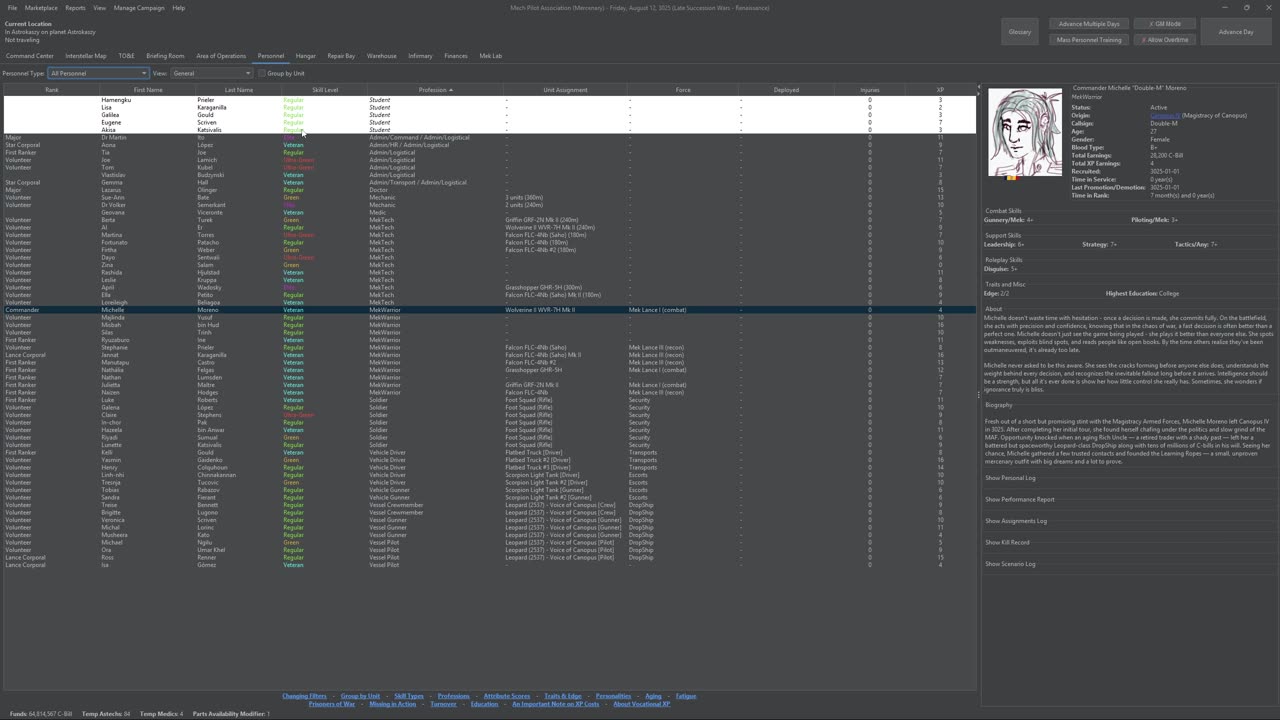Enable the Group by Unit checkbox

[262, 73]
